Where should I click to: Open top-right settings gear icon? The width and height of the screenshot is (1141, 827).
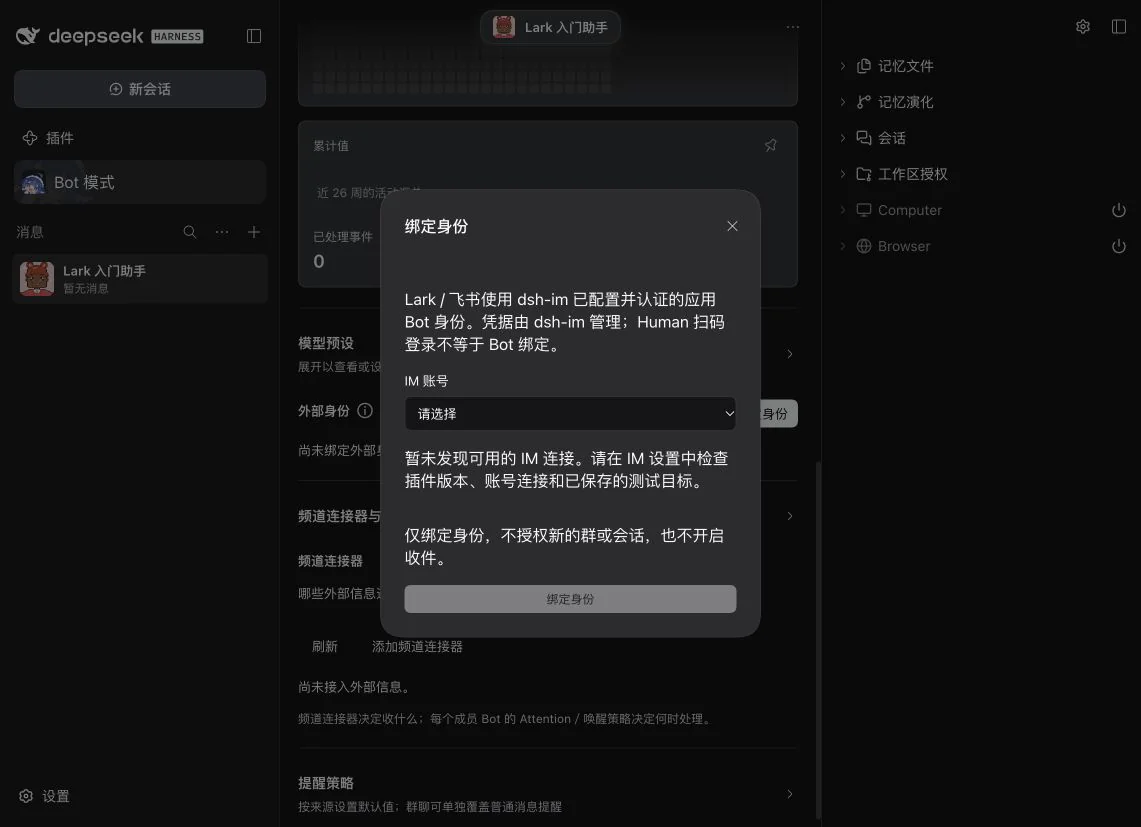click(x=1083, y=27)
